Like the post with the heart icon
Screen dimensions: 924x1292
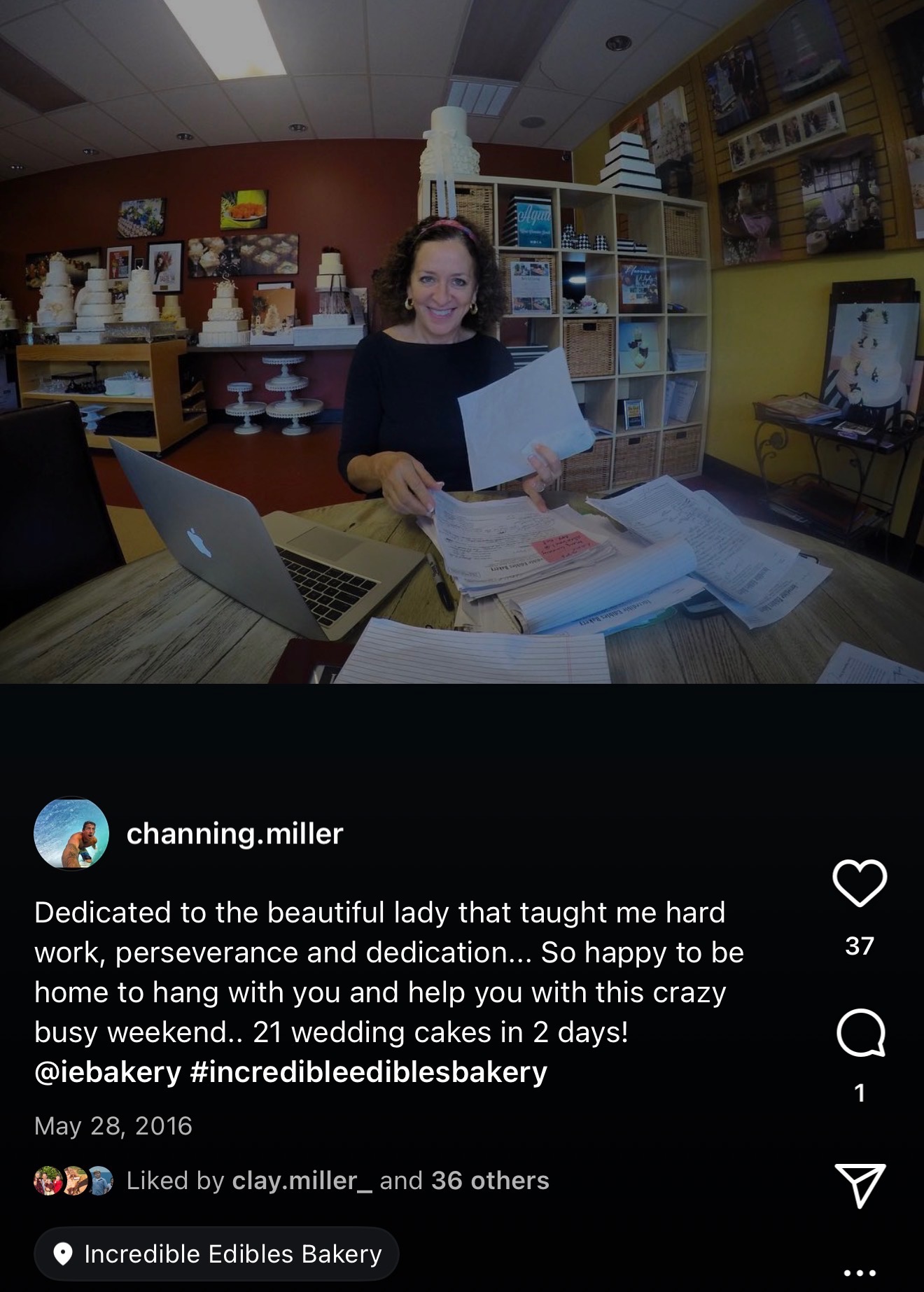pyautogui.click(x=860, y=883)
